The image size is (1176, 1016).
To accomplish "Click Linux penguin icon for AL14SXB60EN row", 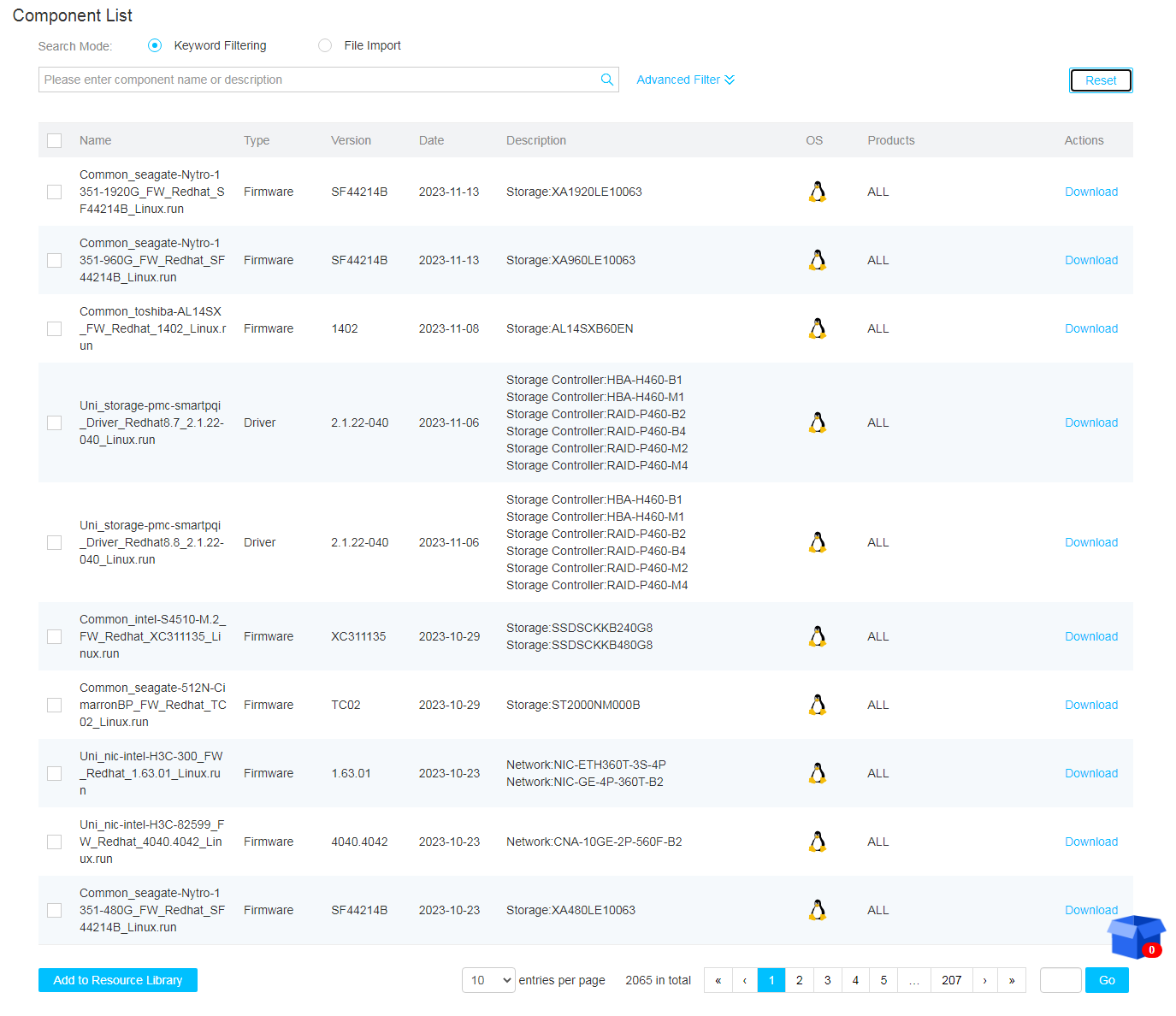I will tap(818, 328).
